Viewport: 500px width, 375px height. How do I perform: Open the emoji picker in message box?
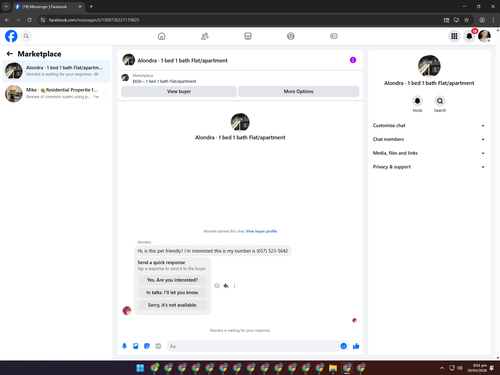[x=343, y=346]
